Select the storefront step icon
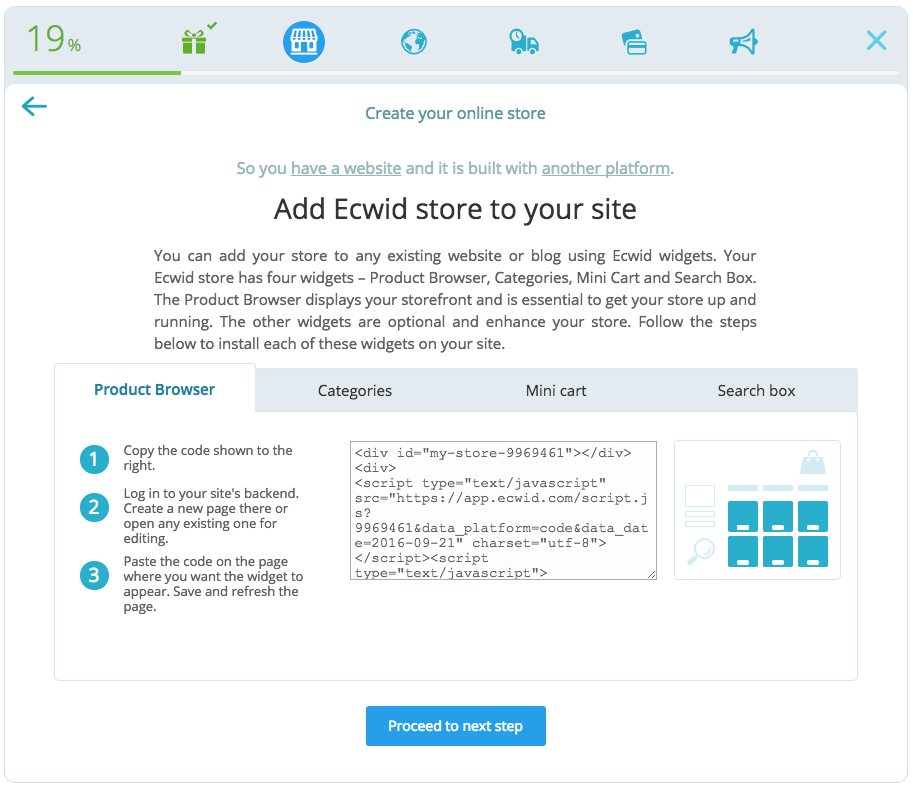Viewport: 913px width, 789px height. [x=304, y=42]
